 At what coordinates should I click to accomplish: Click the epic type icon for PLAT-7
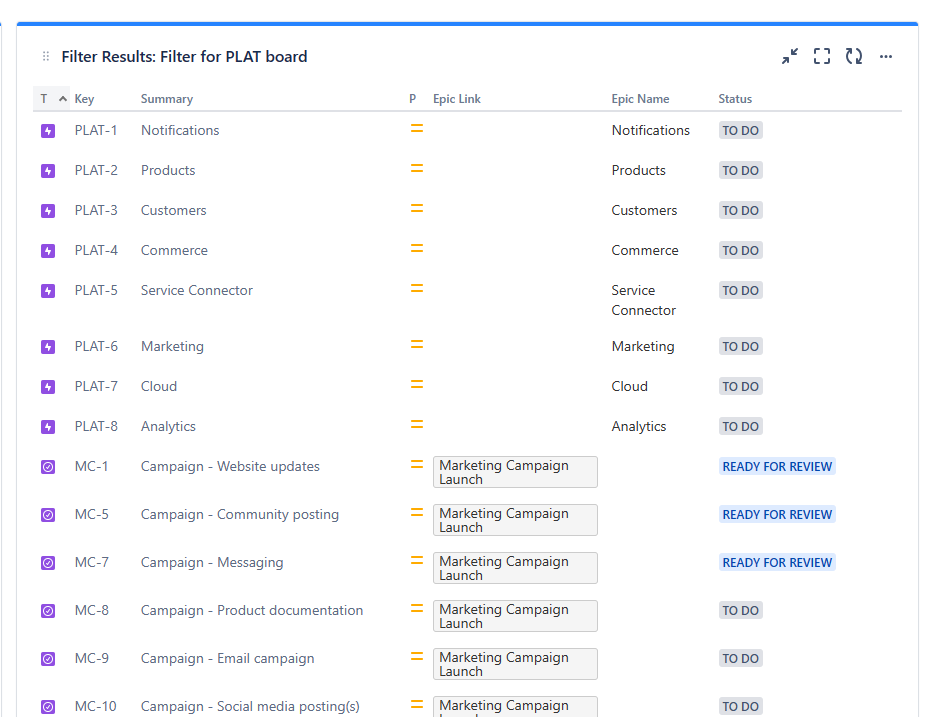click(48, 387)
